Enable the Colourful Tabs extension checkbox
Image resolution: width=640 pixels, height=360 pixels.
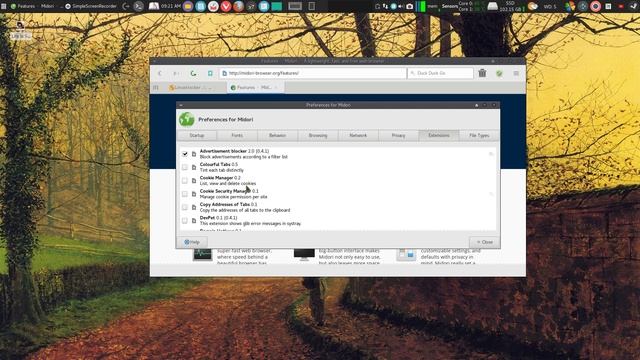(x=185, y=167)
